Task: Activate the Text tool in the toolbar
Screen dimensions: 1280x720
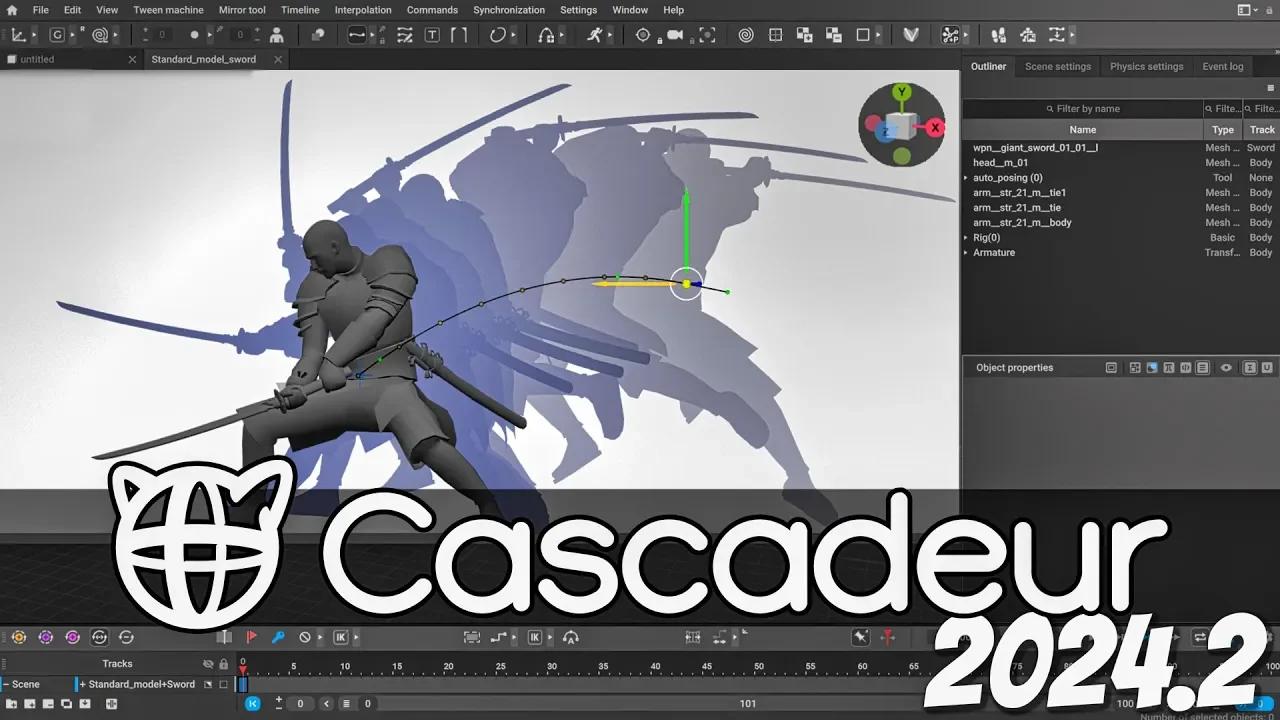Action: (432, 35)
